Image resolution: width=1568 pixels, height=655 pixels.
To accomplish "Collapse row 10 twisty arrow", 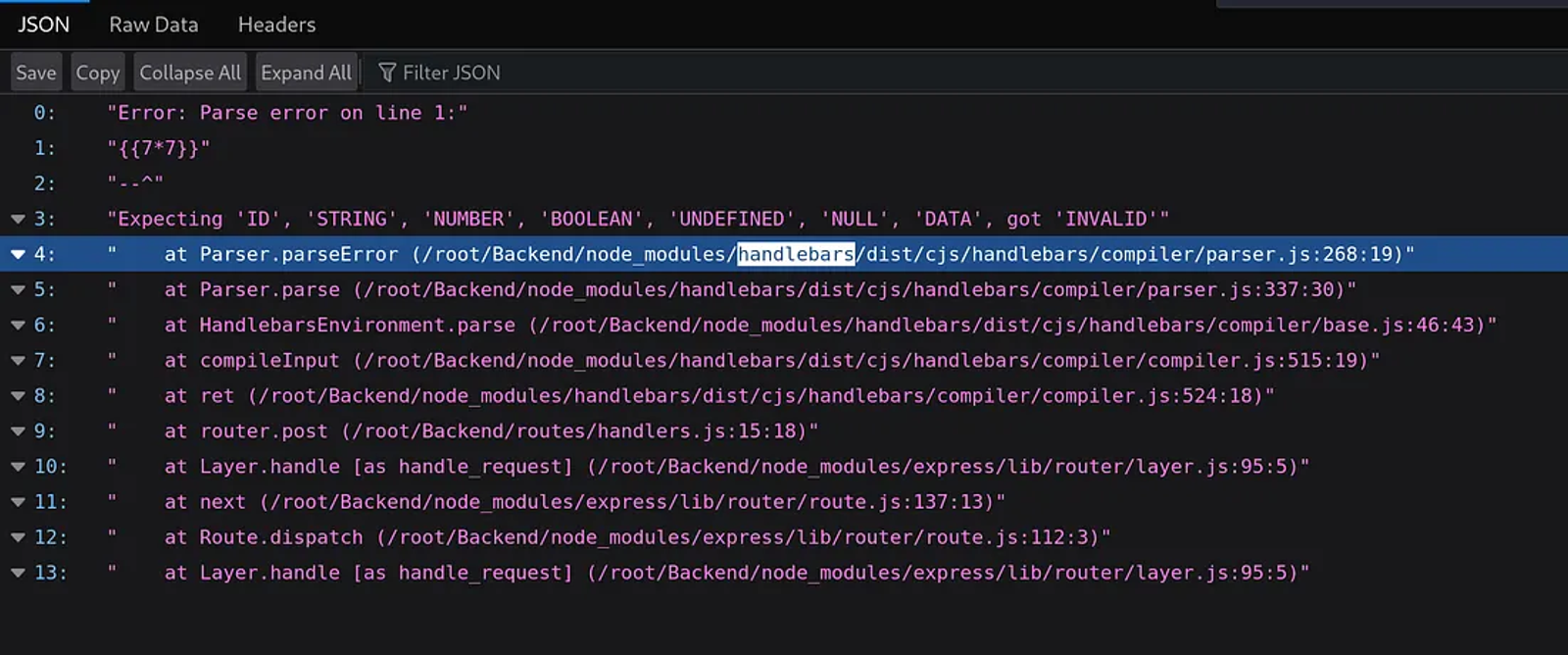I will click(18, 467).
